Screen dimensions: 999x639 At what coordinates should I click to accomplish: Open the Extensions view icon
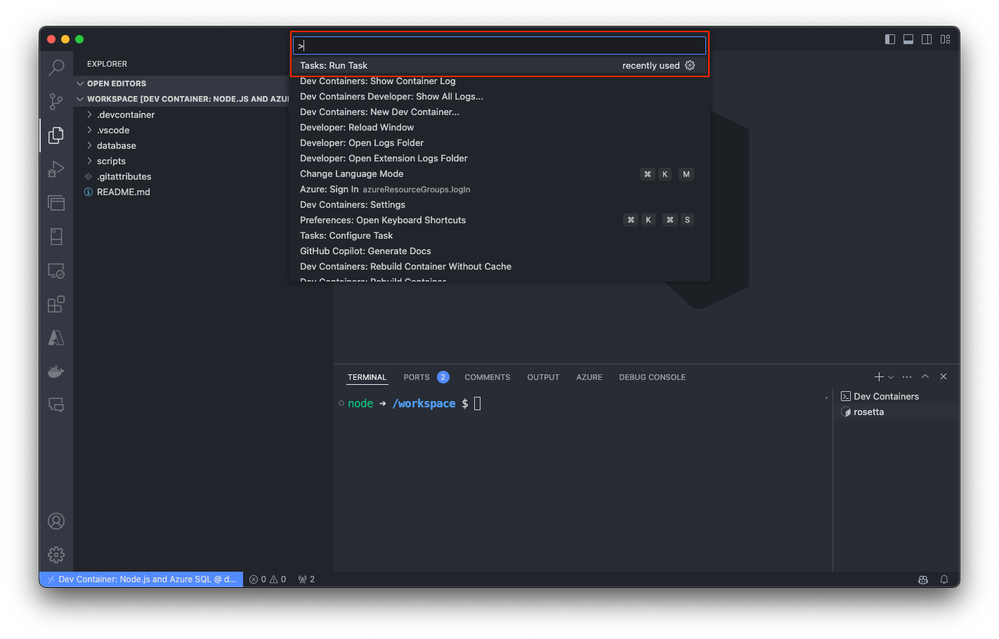[56, 305]
